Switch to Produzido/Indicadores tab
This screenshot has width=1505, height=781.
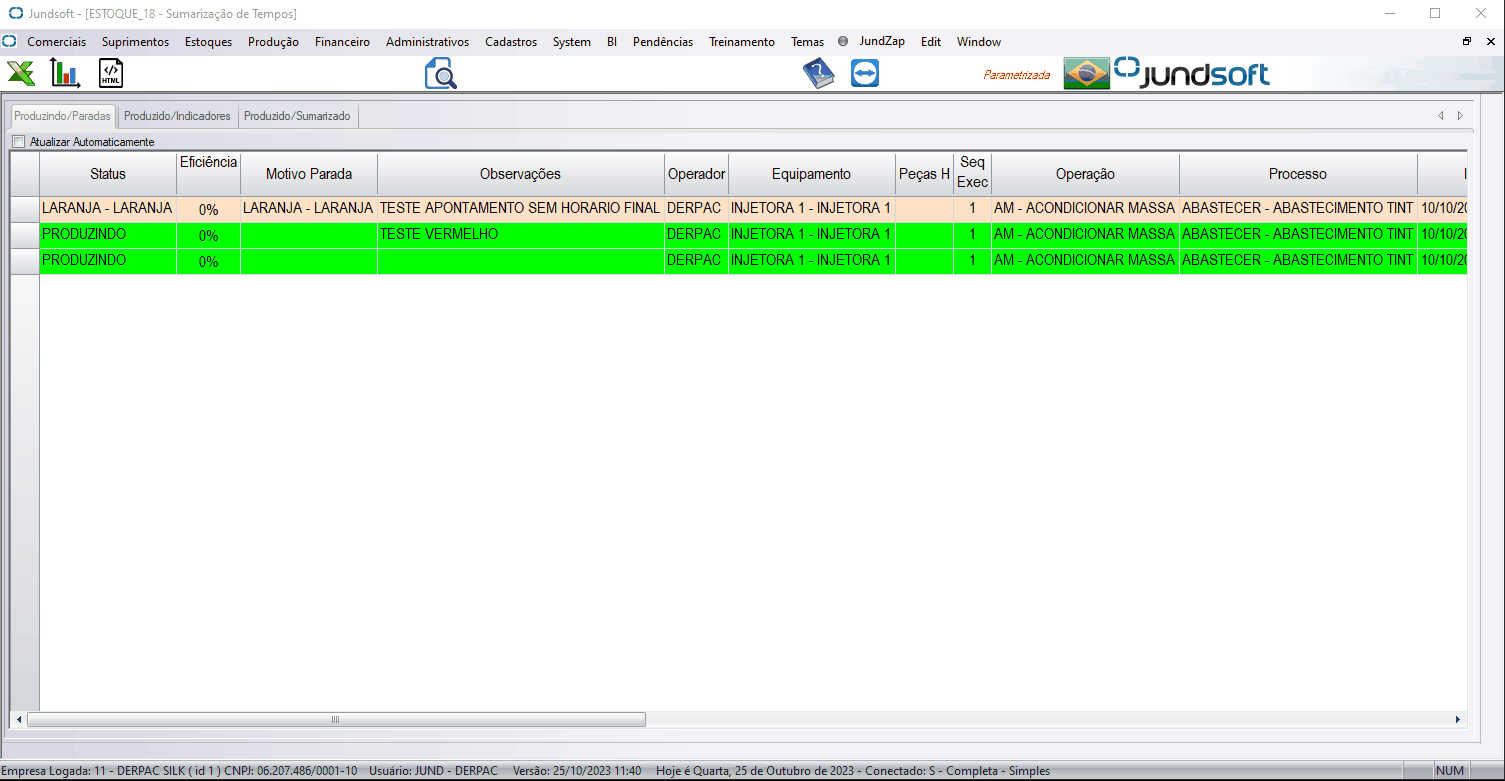[177, 116]
